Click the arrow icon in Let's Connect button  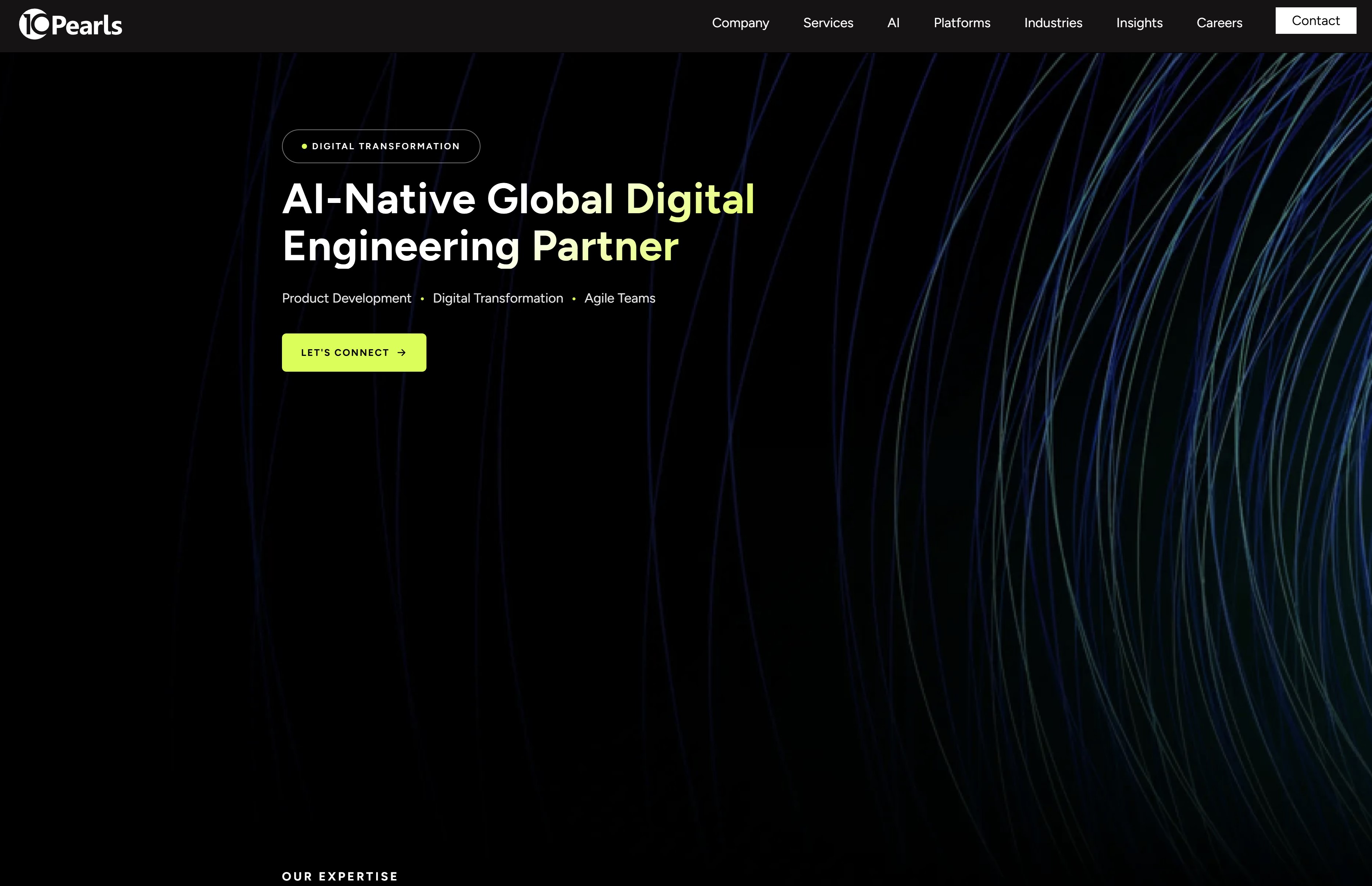401,353
